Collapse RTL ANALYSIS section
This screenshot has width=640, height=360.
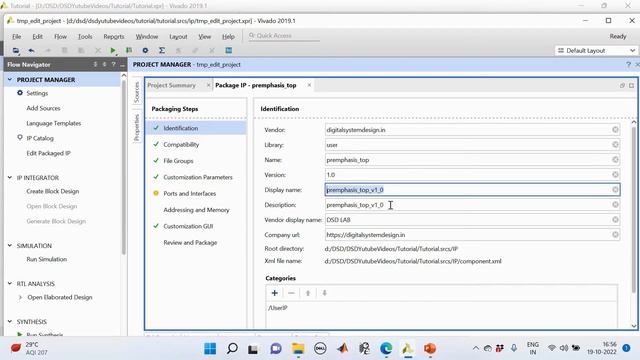[x=10, y=284]
